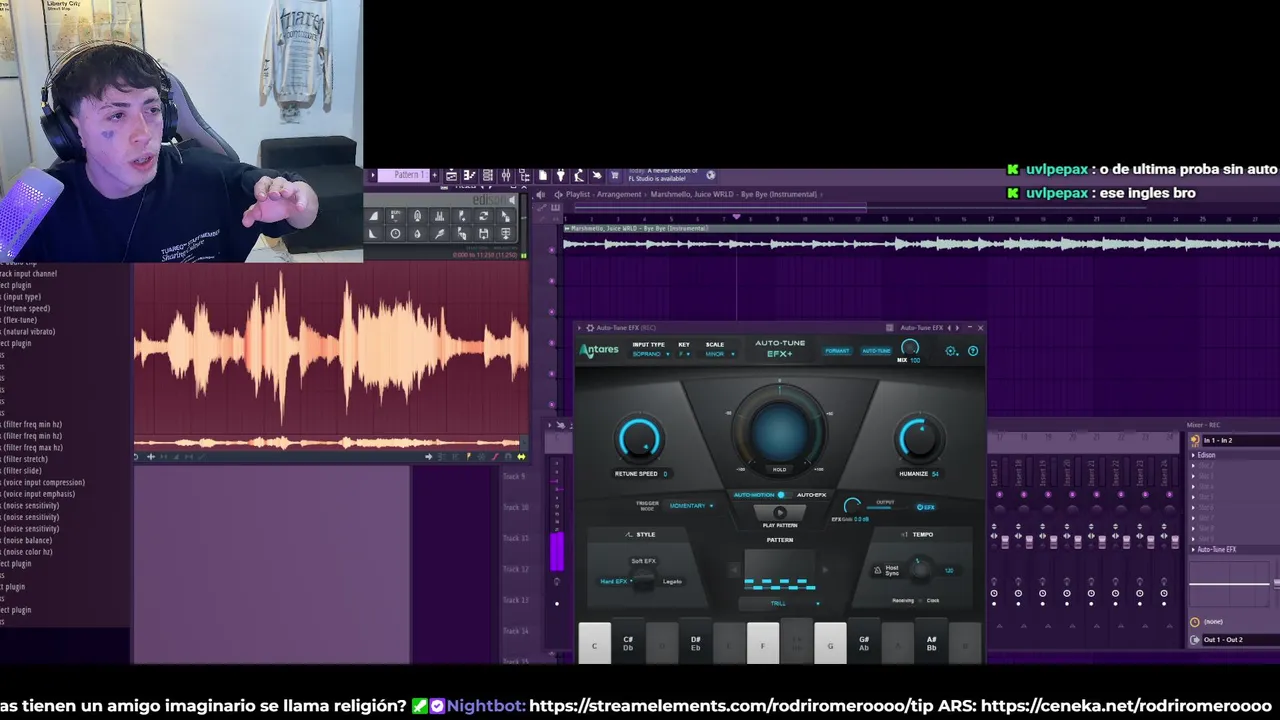Click the Edison waveform display
1280x720 pixels.
(330, 350)
